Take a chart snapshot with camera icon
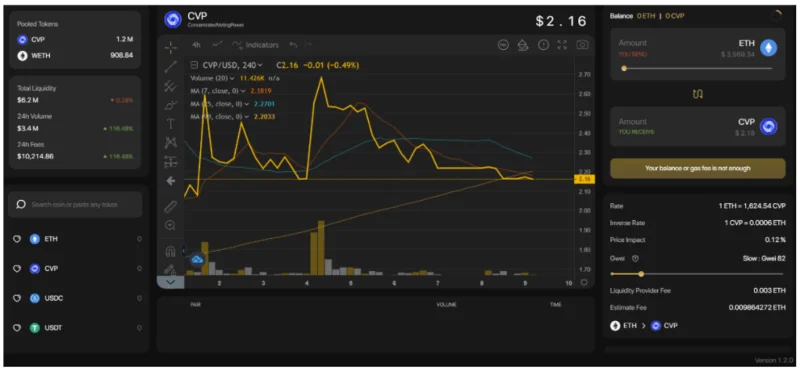The image size is (800, 371). pos(582,45)
